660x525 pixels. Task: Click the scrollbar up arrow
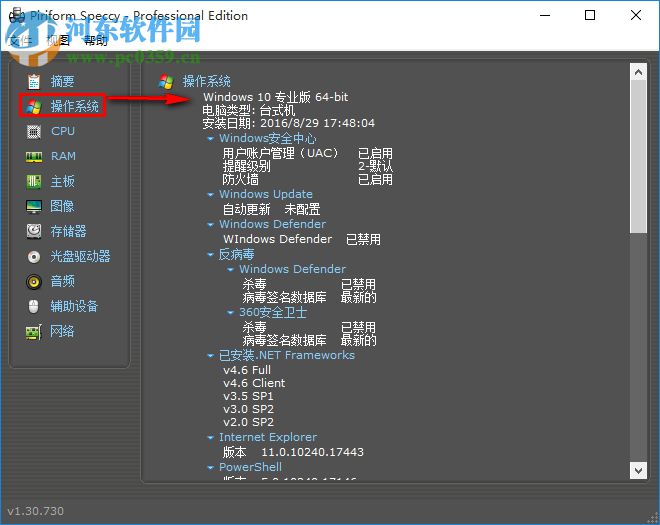point(638,72)
